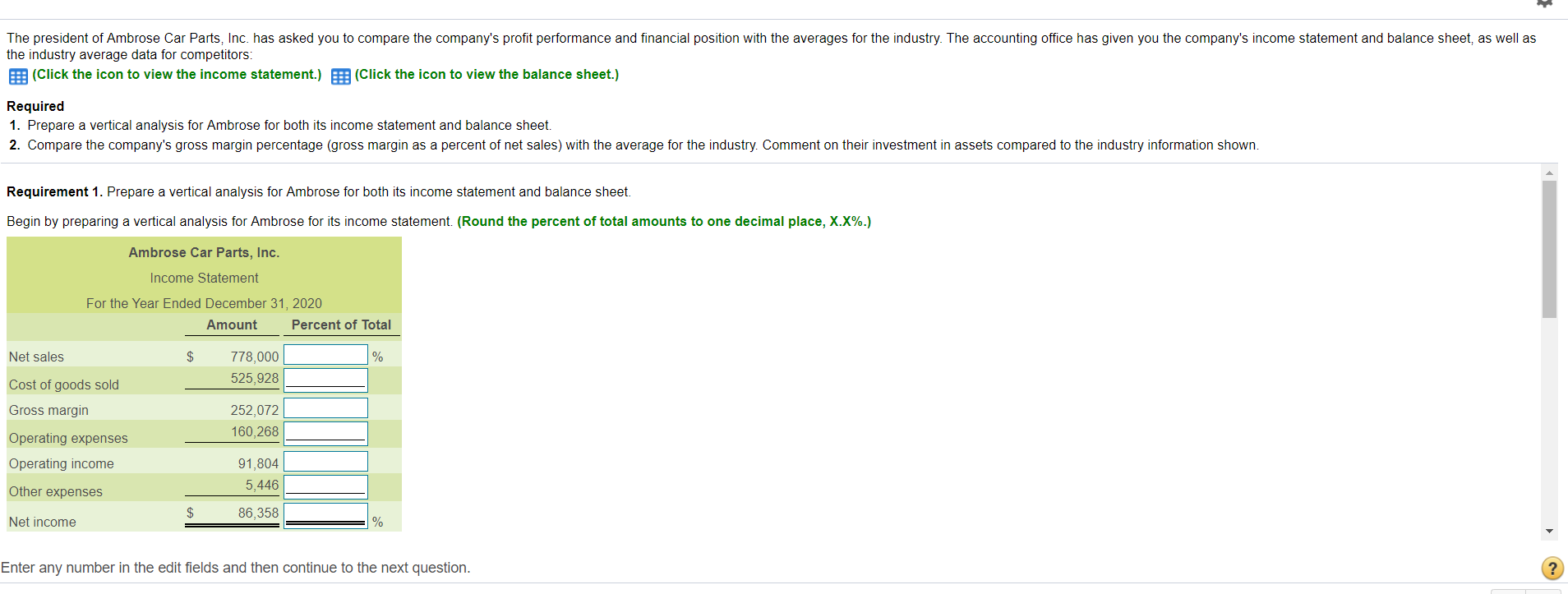This screenshot has width=1568, height=594.
Task: Select the percent field next to Net sales
Action: tap(325, 354)
